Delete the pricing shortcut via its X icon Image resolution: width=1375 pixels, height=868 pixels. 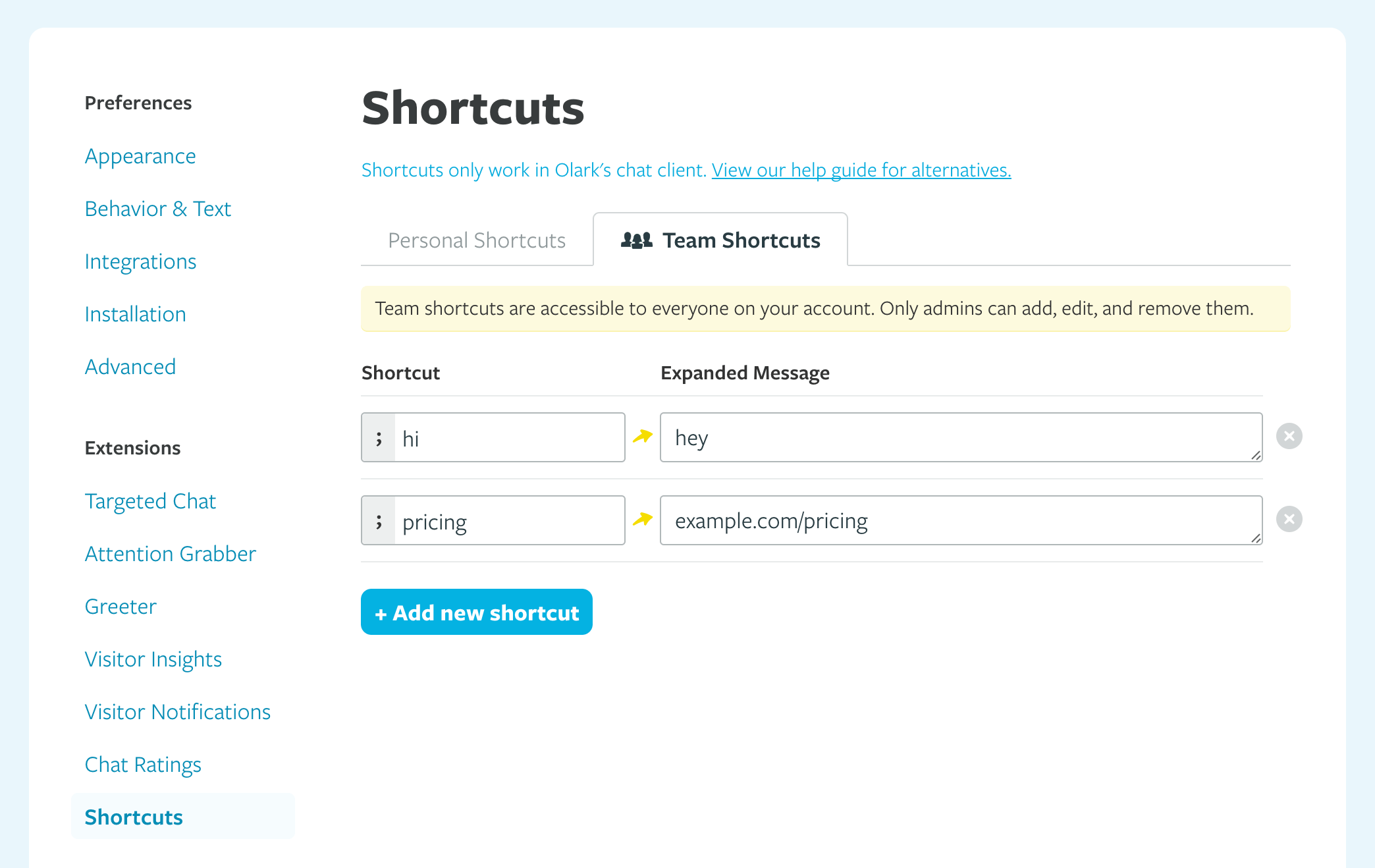(x=1290, y=519)
